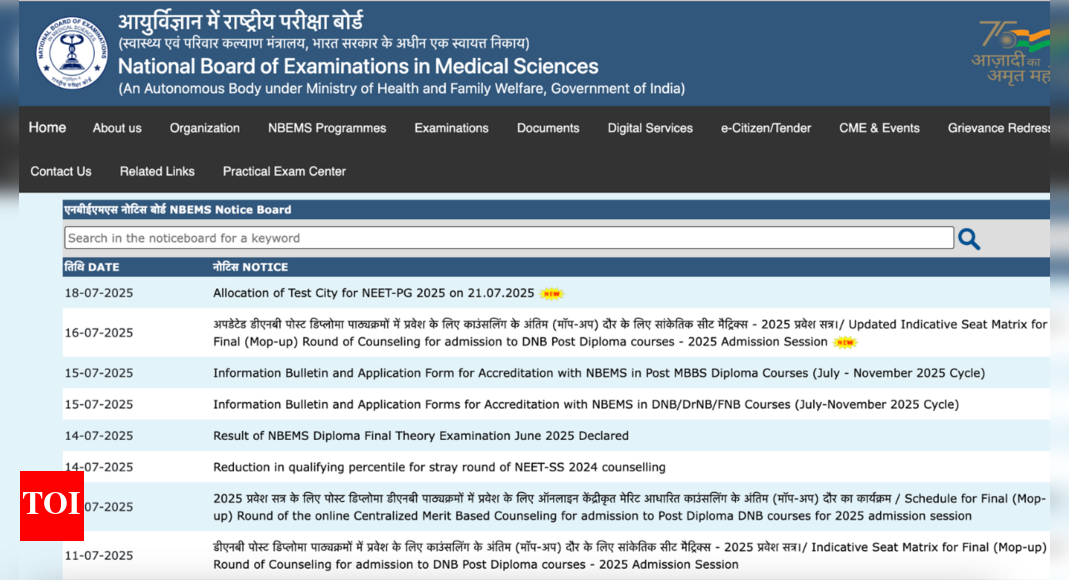Open NBEMS Programmes menu
This screenshot has width=1069, height=580.
tap(327, 128)
